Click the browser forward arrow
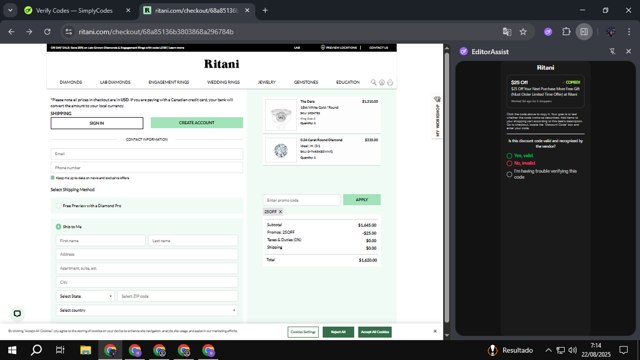The height and width of the screenshot is (360, 640). coord(29,32)
